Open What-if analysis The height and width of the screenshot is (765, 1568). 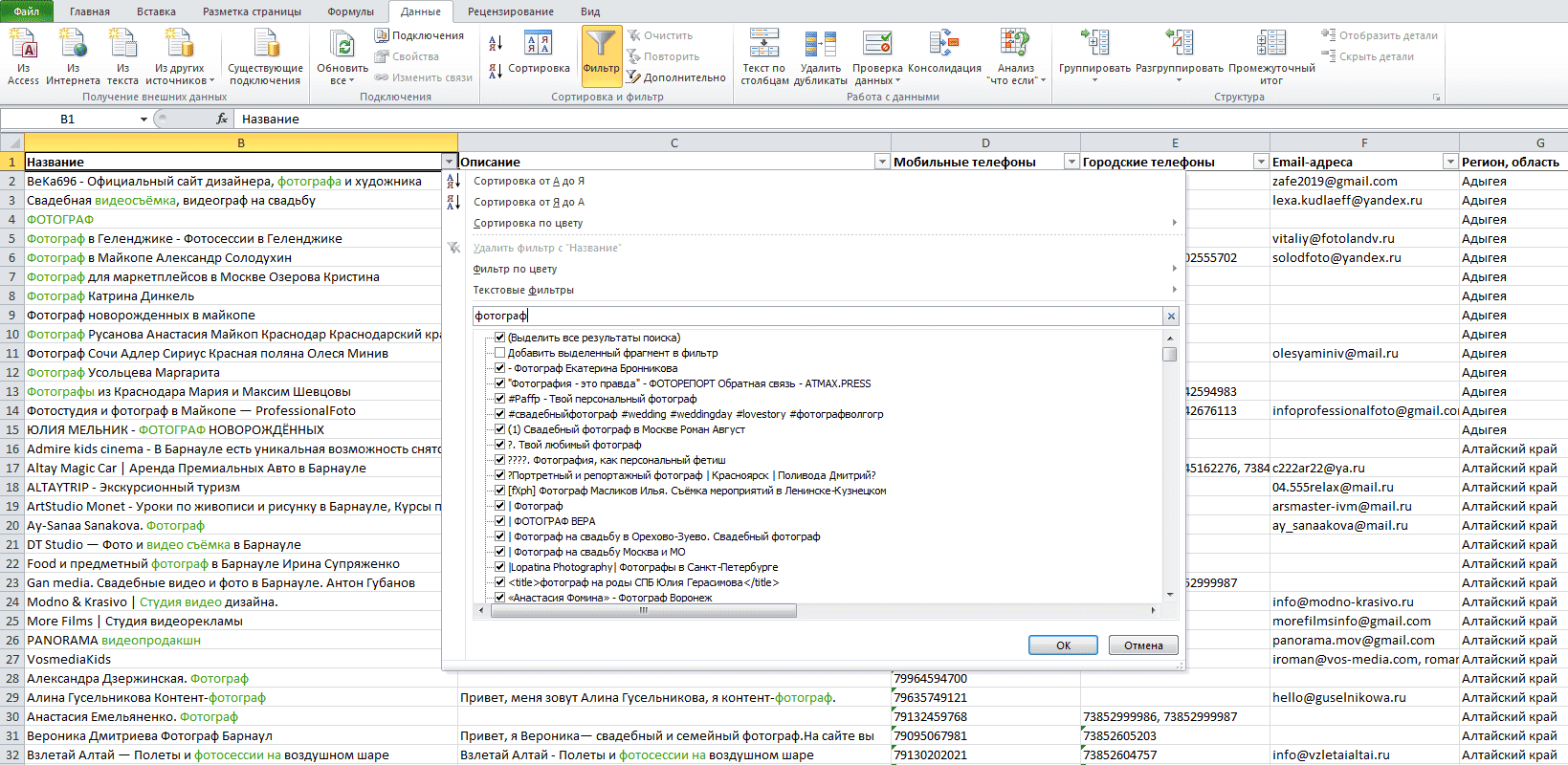point(1016,57)
